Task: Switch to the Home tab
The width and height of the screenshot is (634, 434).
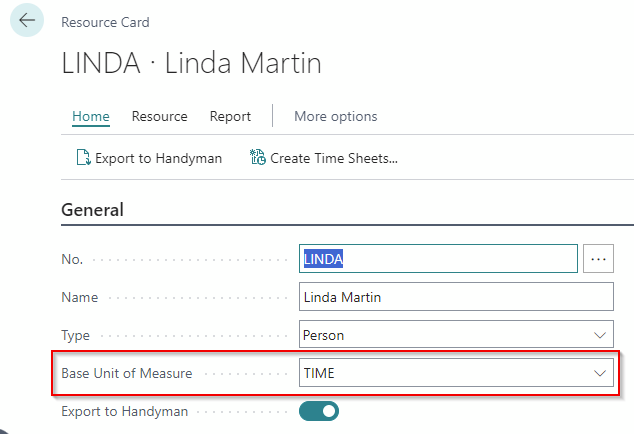Action: click(x=91, y=116)
